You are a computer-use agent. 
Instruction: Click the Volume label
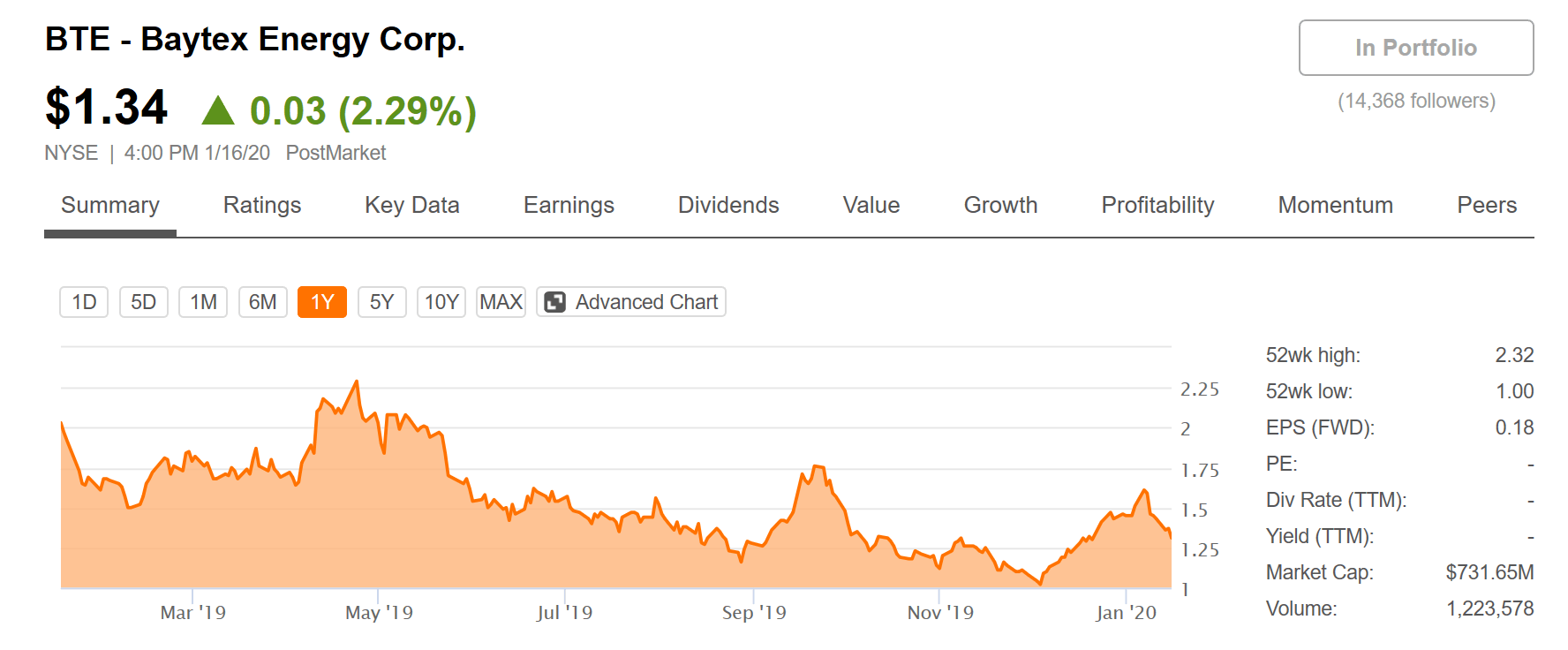click(x=1301, y=608)
